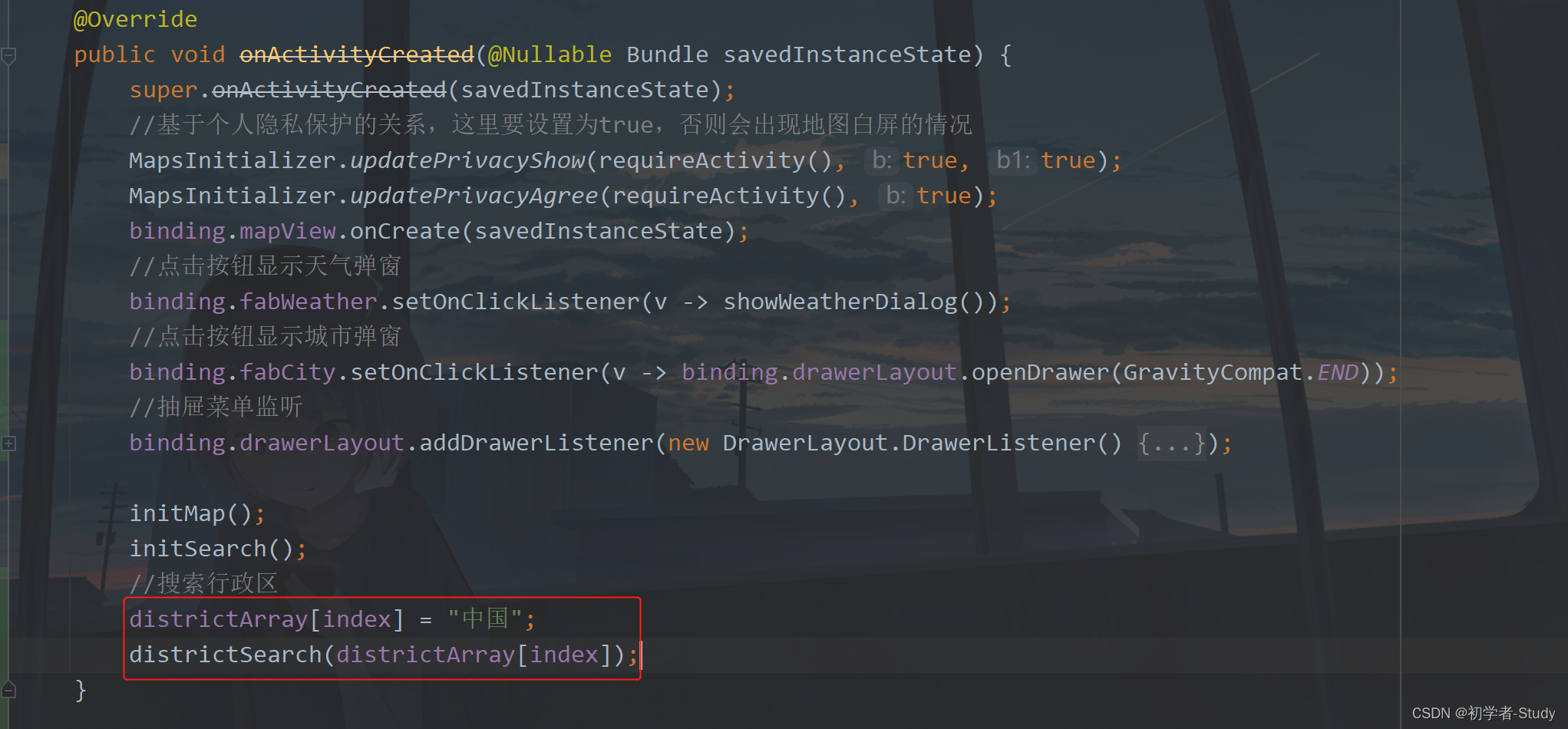Click DrawerLayout.DrawerListener() type
Screen dimensions: 1568x729
(922, 443)
